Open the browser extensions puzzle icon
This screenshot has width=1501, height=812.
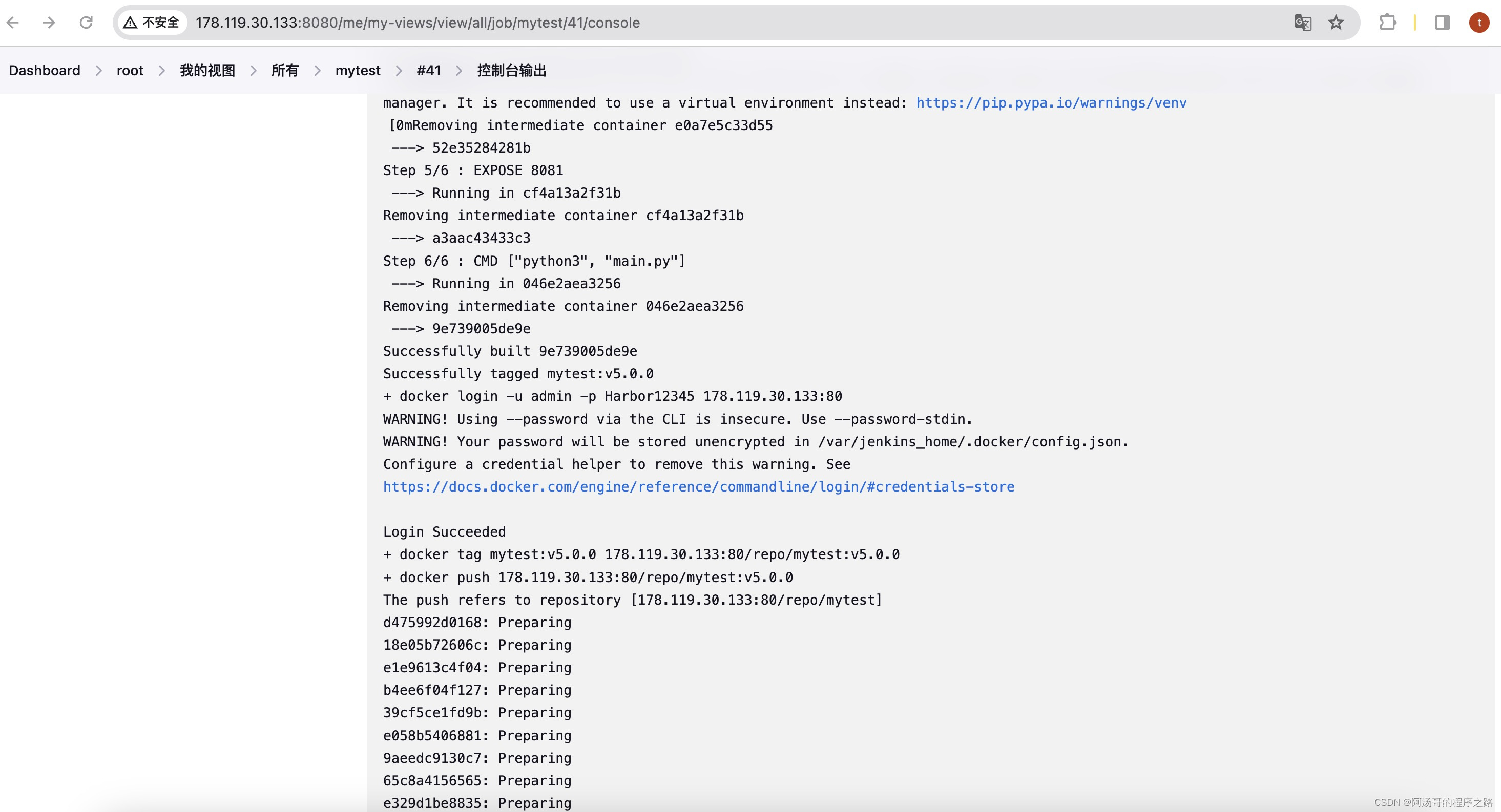[x=1387, y=23]
